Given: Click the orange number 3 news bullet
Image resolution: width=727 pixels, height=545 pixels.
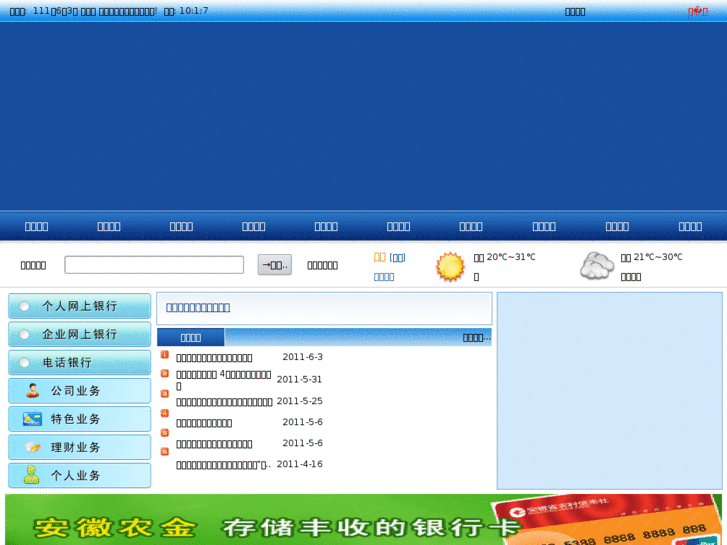Looking at the screenshot, I should point(165,393).
